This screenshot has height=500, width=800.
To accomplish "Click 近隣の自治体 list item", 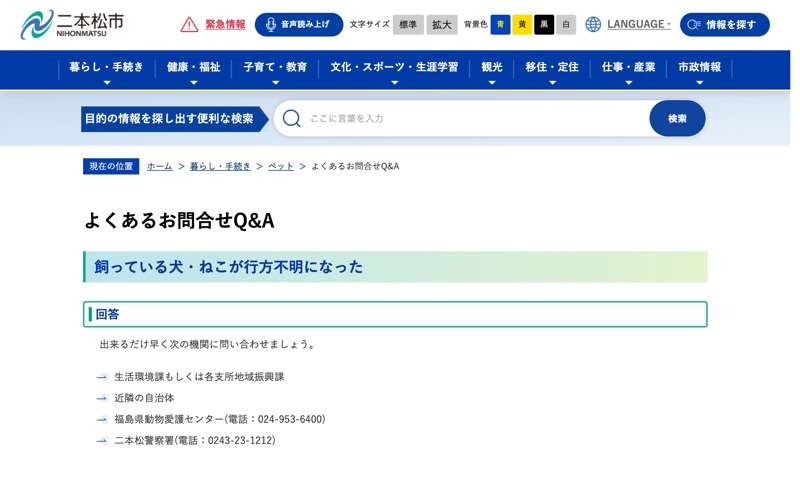I will [144, 398].
